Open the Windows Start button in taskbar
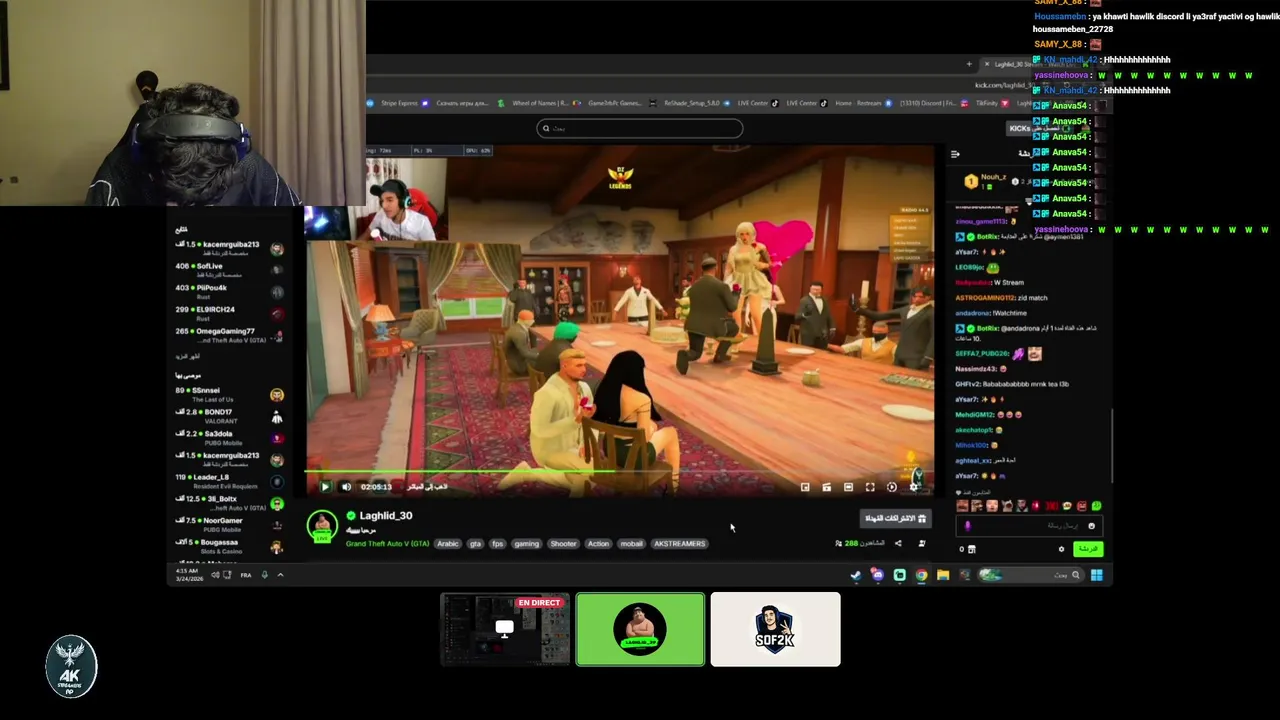The height and width of the screenshot is (720, 1280). click(1097, 575)
